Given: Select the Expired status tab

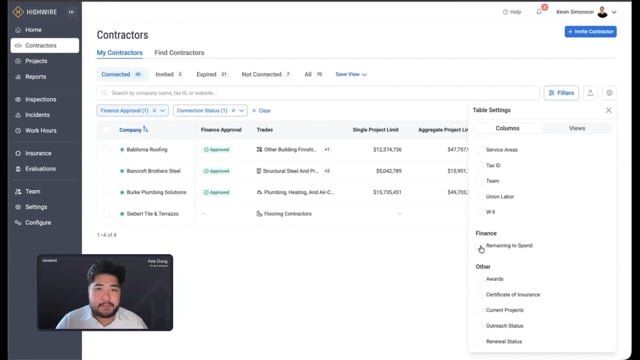Looking at the screenshot, I should pyautogui.click(x=211, y=74).
